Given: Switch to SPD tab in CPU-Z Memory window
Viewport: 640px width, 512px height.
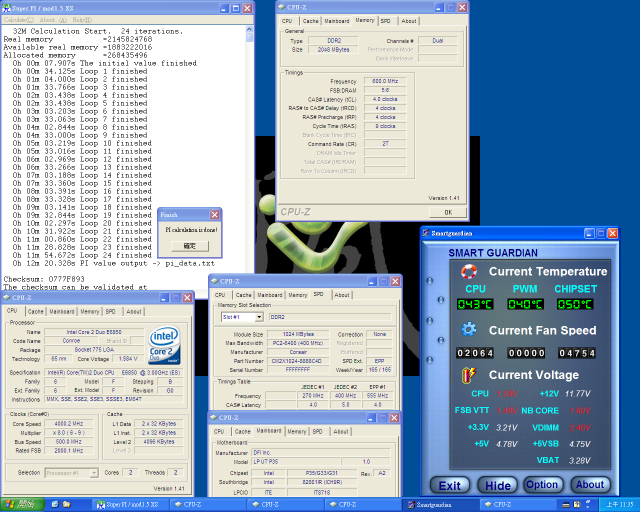Looking at the screenshot, I should click(386, 21).
